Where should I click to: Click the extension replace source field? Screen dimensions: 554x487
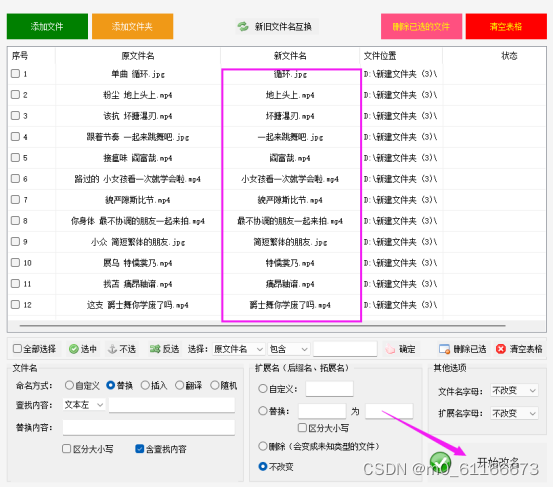(x=322, y=411)
